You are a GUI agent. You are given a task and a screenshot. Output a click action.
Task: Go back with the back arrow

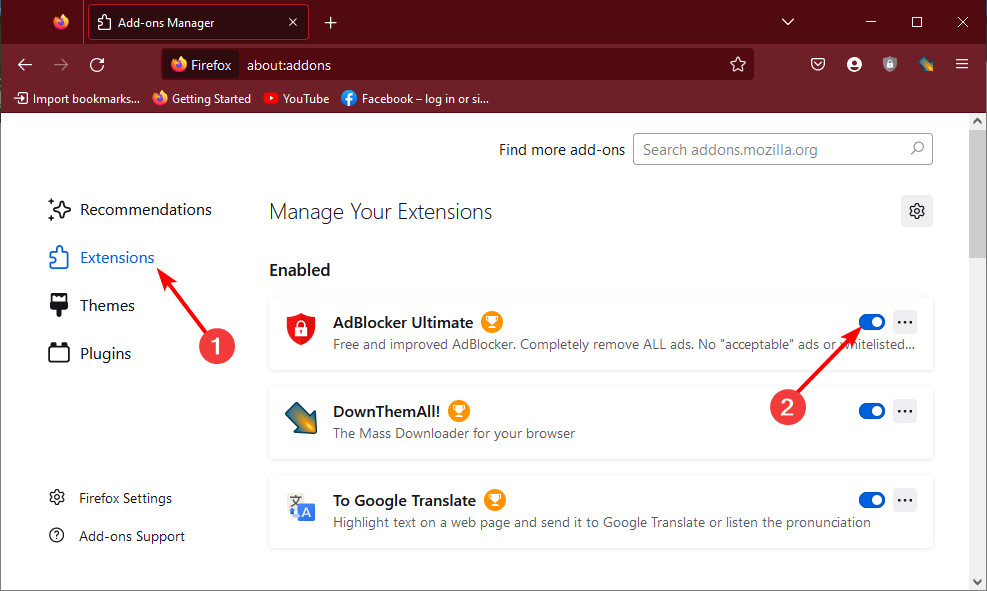coord(25,65)
